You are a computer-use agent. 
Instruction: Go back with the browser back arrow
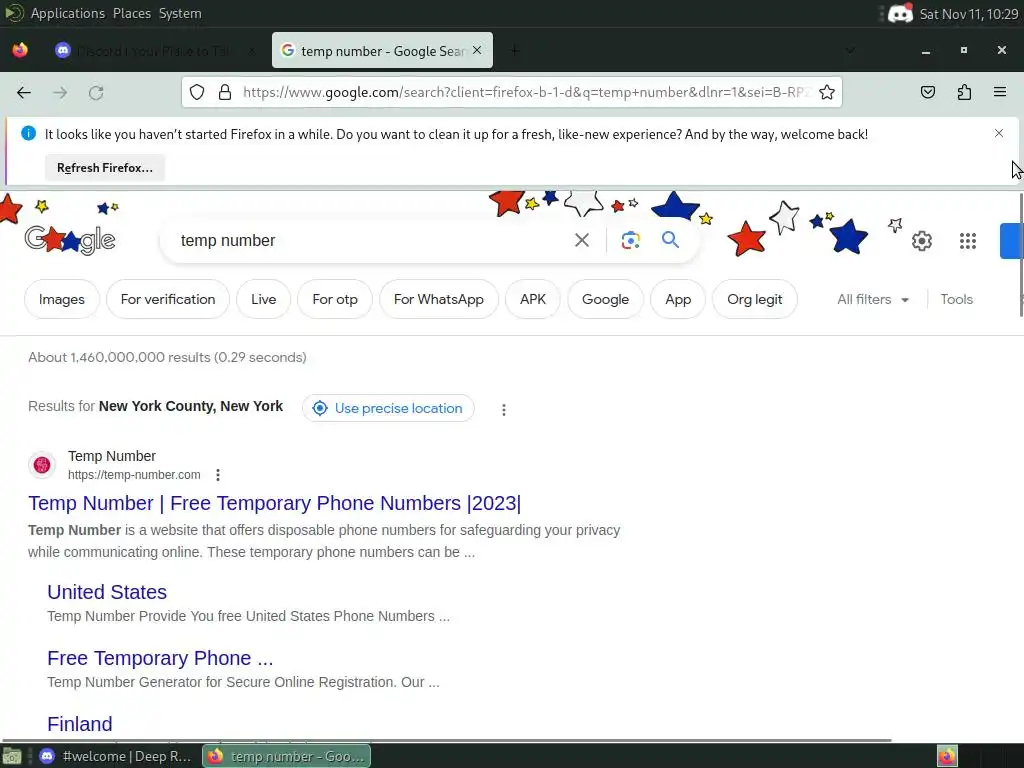pyautogui.click(x=24, y=93)
